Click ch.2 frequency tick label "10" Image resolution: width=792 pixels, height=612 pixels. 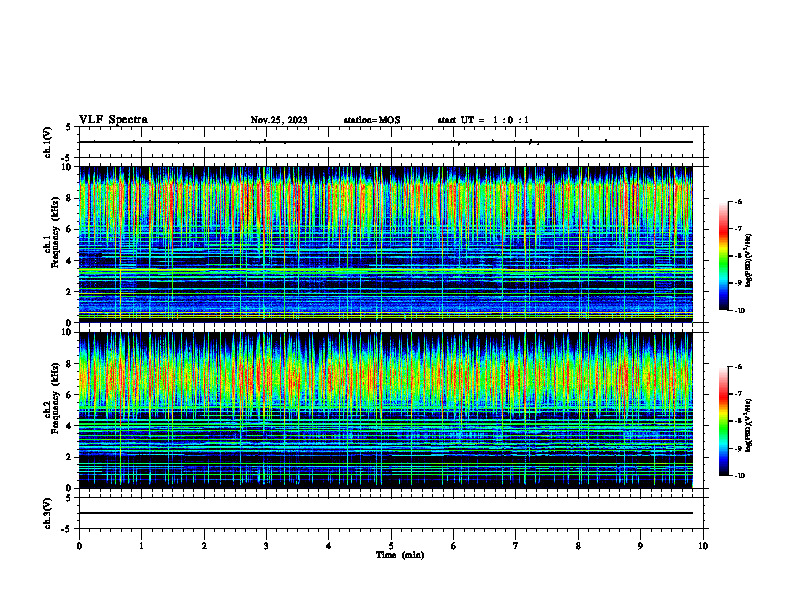click(67, 332)
